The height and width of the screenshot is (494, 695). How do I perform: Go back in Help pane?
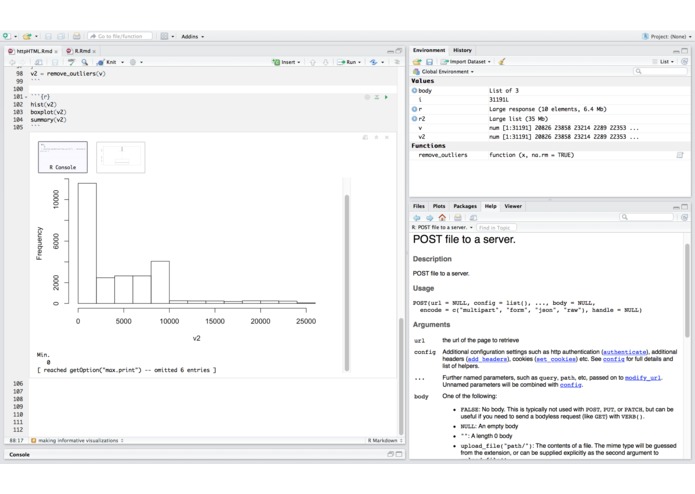click(417, 218)
